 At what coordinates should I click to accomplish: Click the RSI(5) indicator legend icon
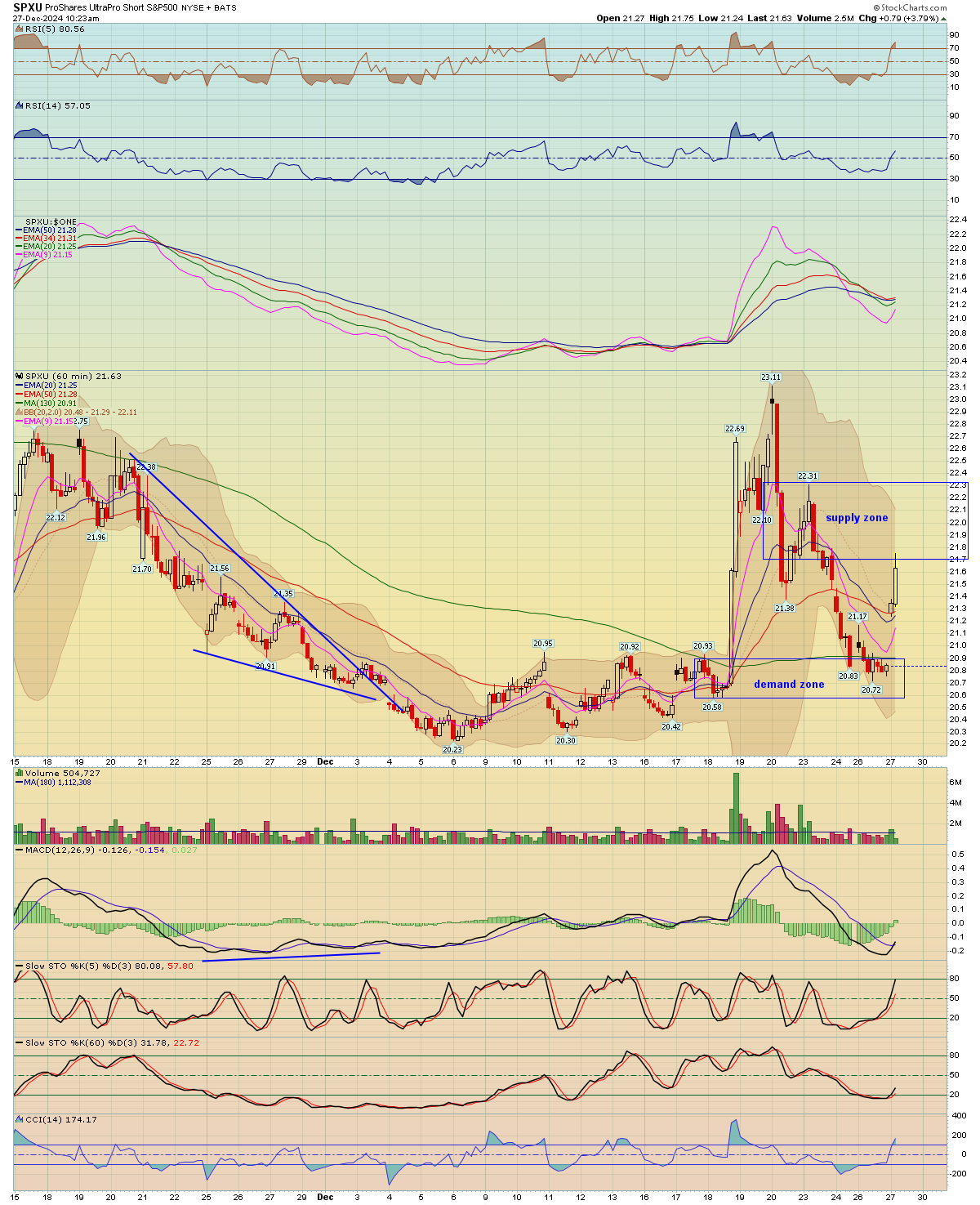[x=20, y=29]
